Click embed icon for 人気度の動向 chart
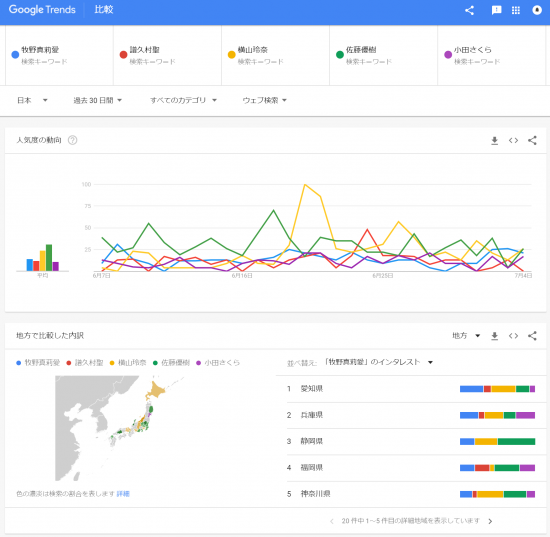Image resolution: width=550 pixels, height=537 pixels. pos(513,141)
